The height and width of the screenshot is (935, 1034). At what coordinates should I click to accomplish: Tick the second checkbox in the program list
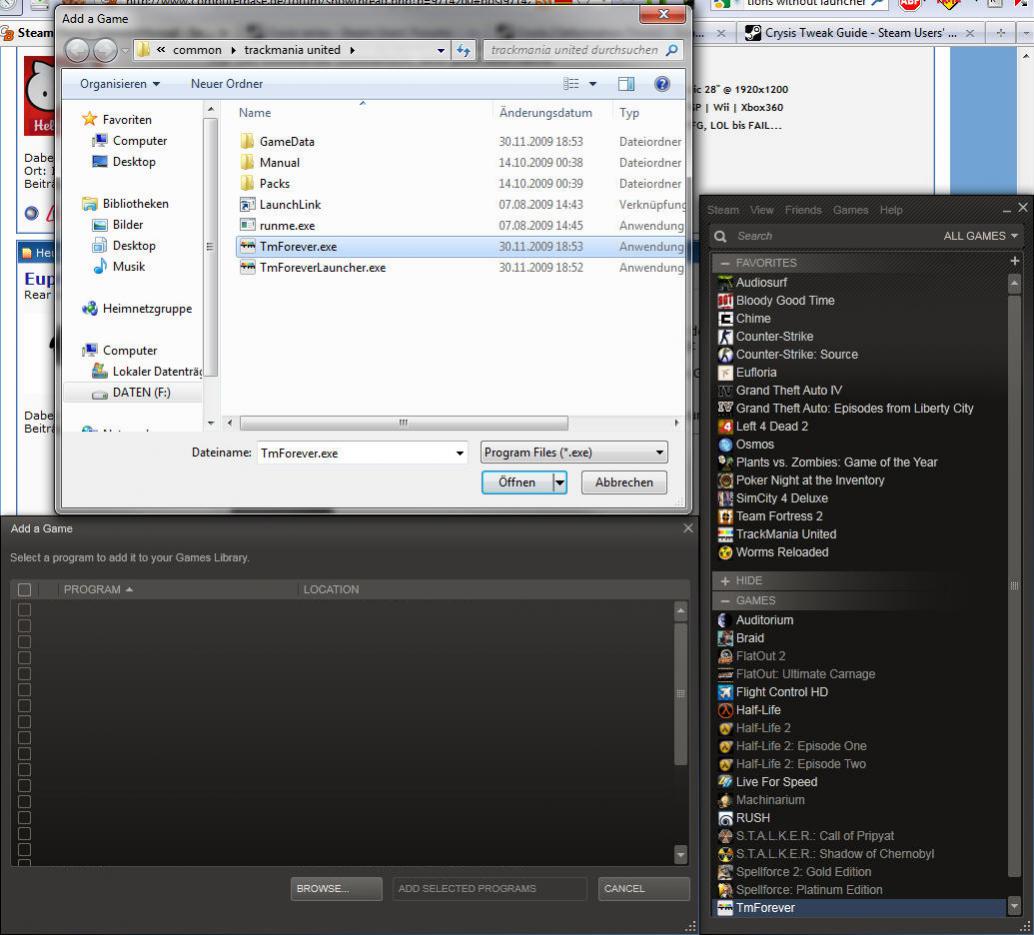pyautogui.click(x=24, y=626)
